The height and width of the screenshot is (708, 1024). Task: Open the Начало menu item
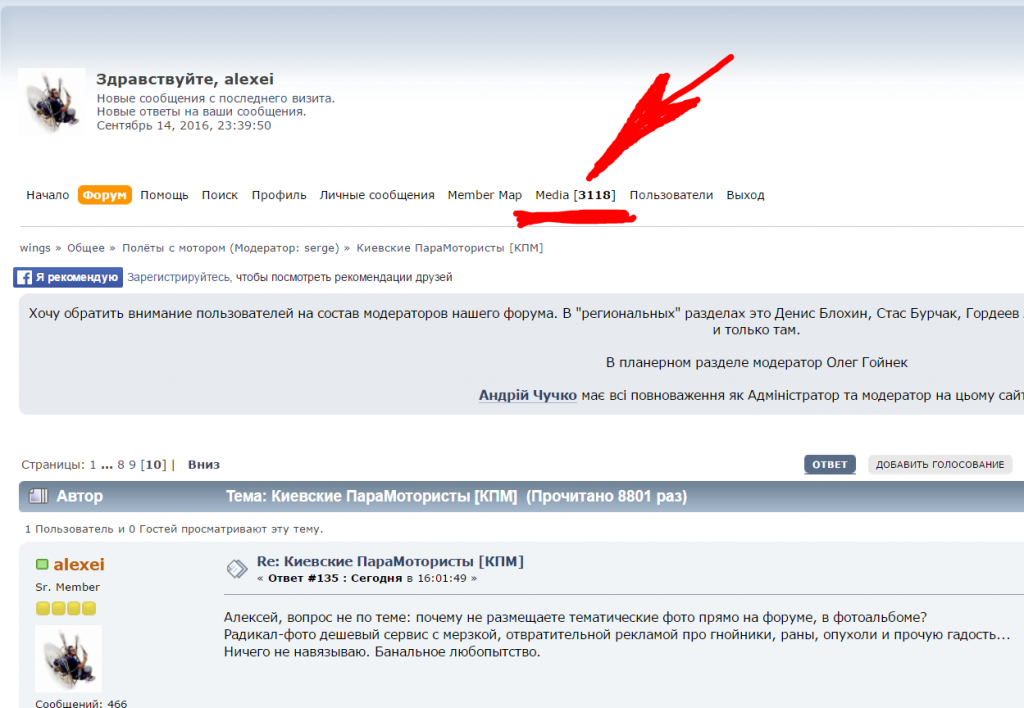coord(47,195)
